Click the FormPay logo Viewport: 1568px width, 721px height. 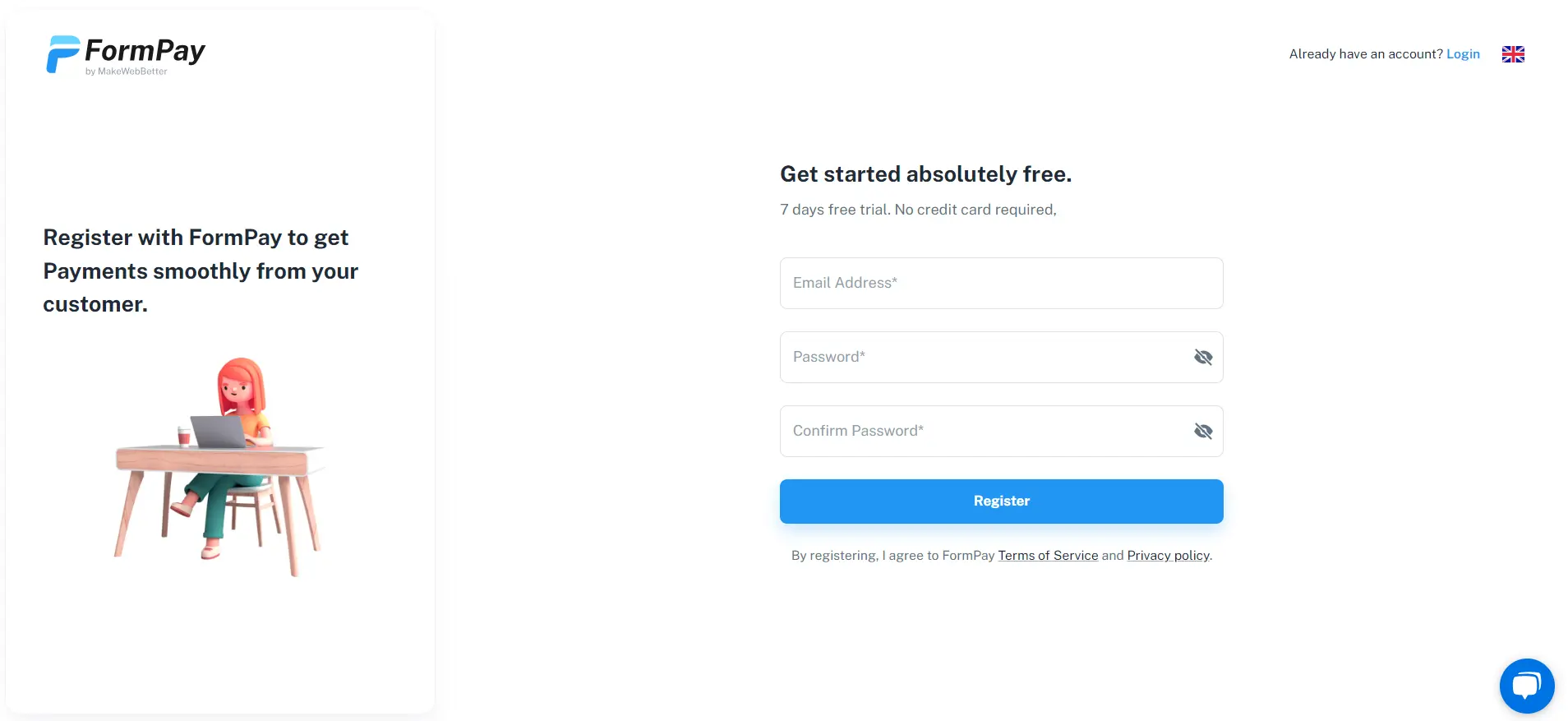[125, 54]
